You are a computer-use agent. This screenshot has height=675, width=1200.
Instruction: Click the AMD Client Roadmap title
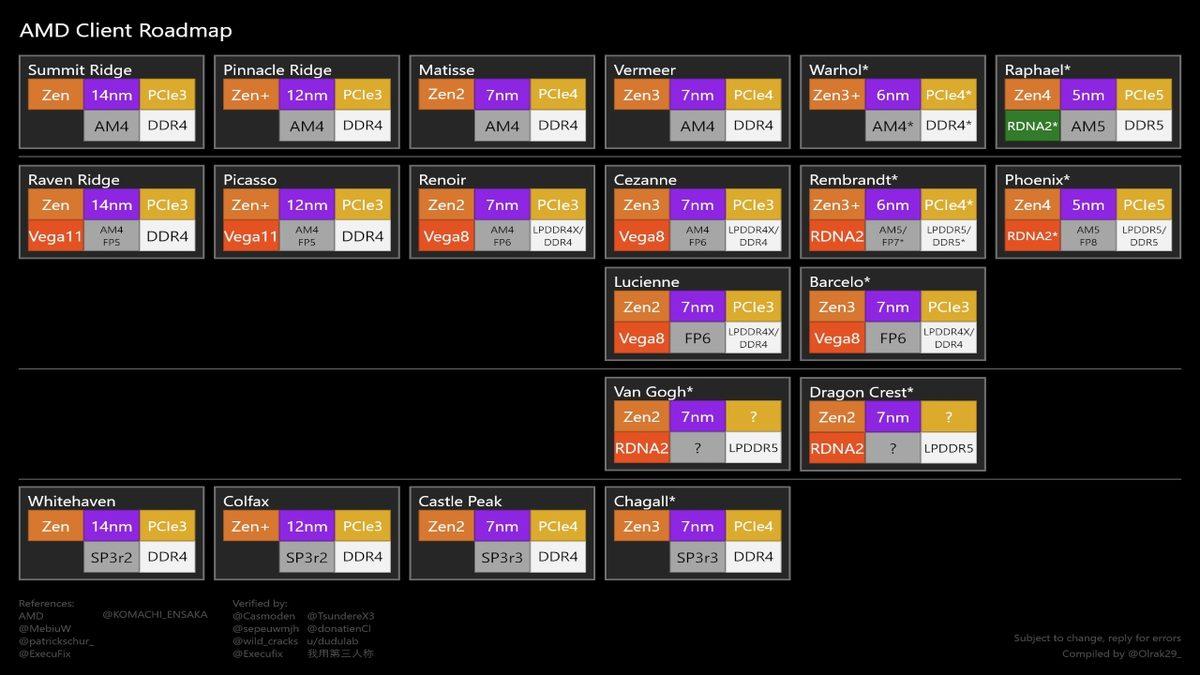point(124,30)
